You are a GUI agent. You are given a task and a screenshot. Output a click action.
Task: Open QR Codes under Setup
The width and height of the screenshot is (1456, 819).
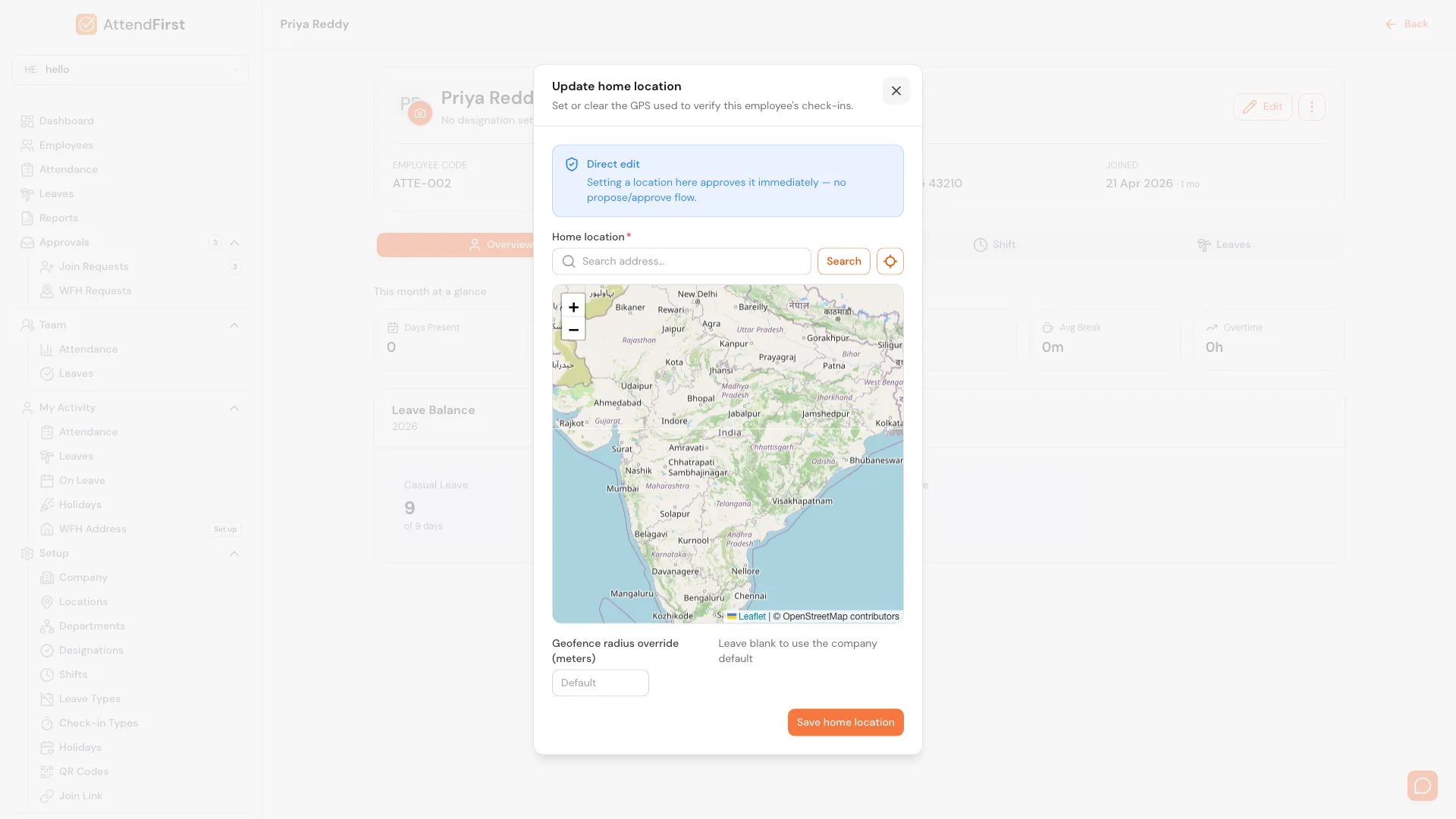[83, 771]
